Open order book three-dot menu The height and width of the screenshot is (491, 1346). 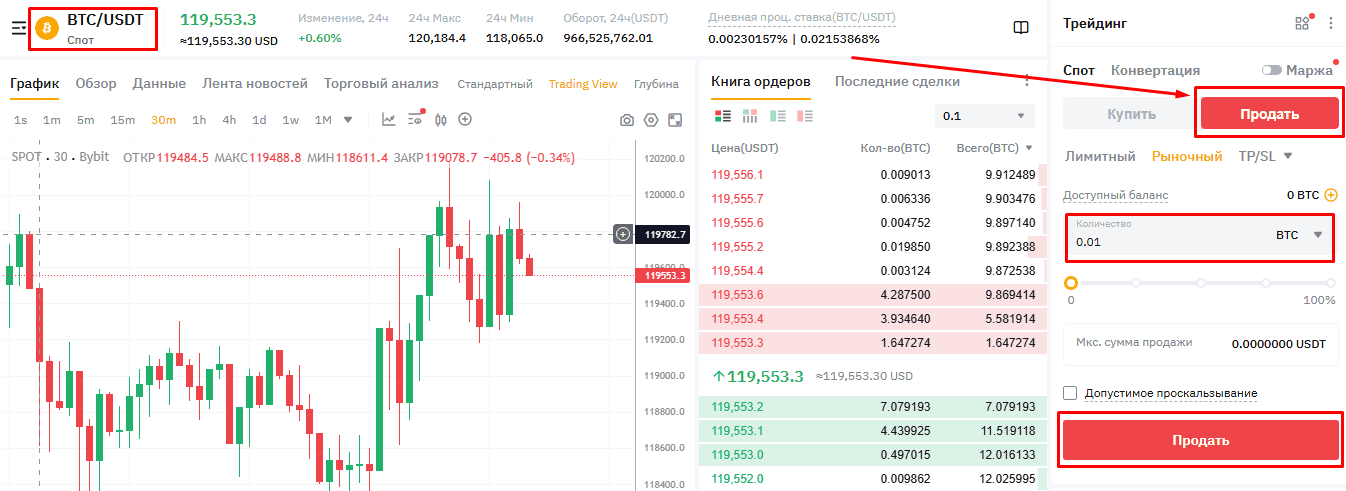tap(1026, 80)
